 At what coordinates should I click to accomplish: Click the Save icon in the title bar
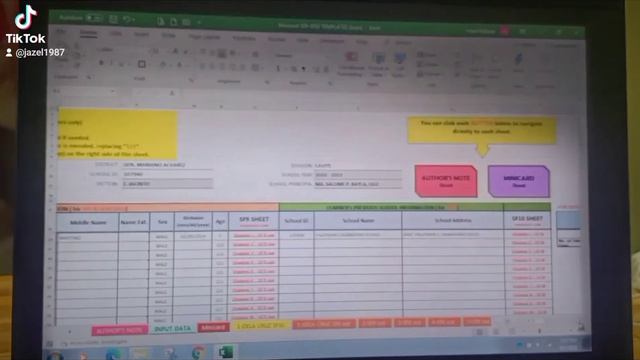click(x=113, y=19)
